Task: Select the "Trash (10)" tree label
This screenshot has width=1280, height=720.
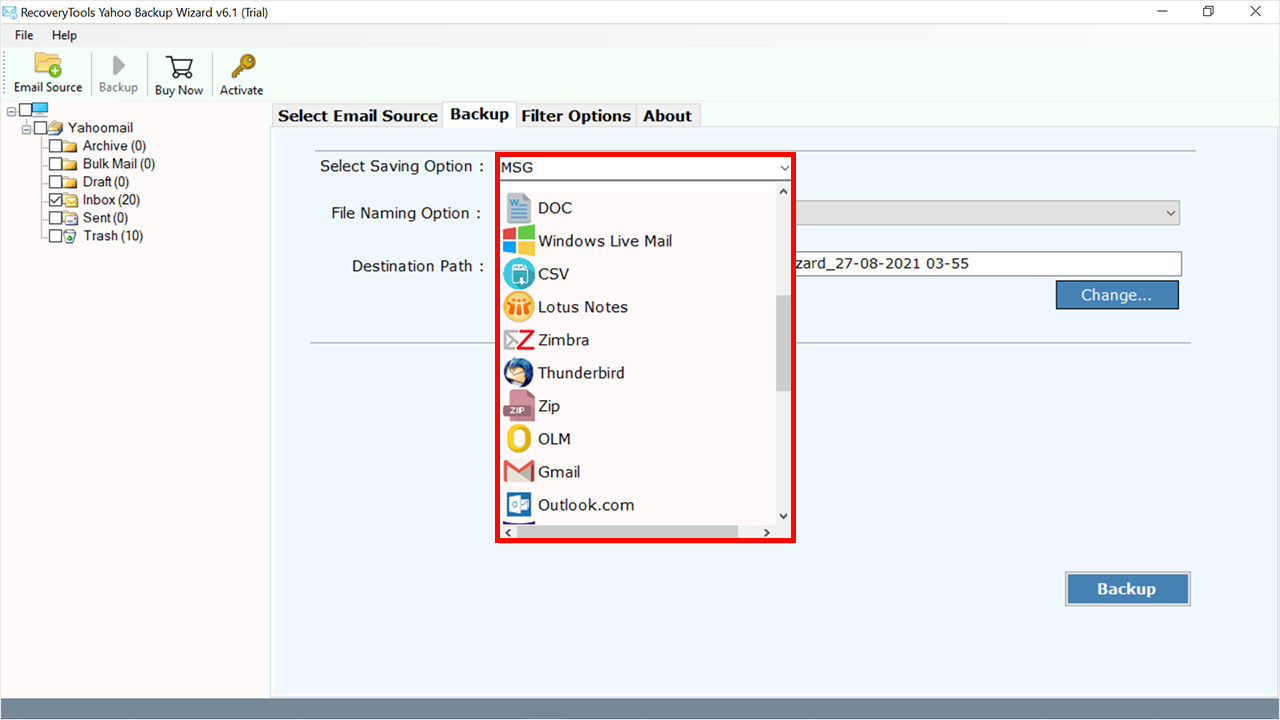Action: (x=113, y=236)
